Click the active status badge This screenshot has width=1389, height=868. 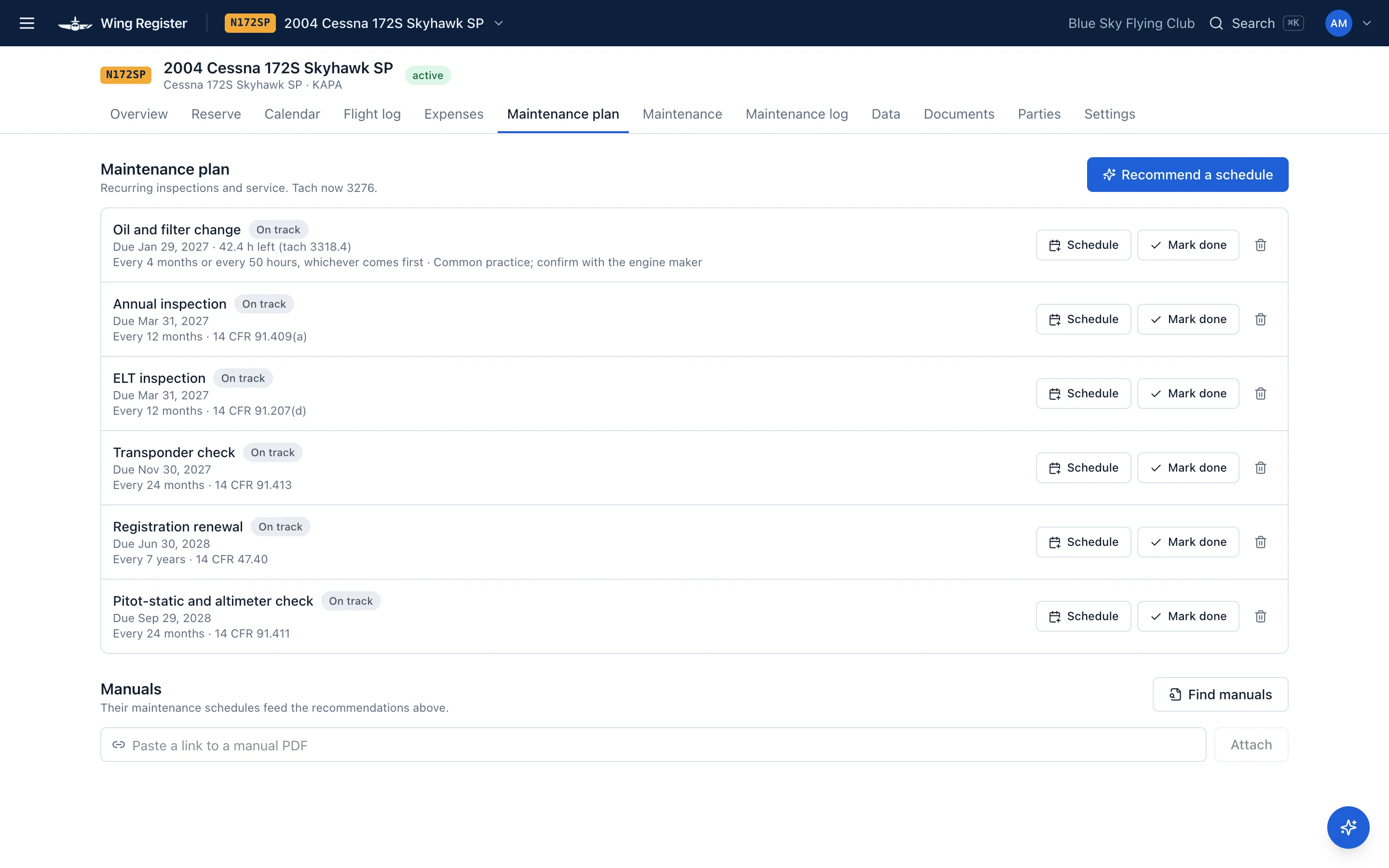[x=428, y=75]
